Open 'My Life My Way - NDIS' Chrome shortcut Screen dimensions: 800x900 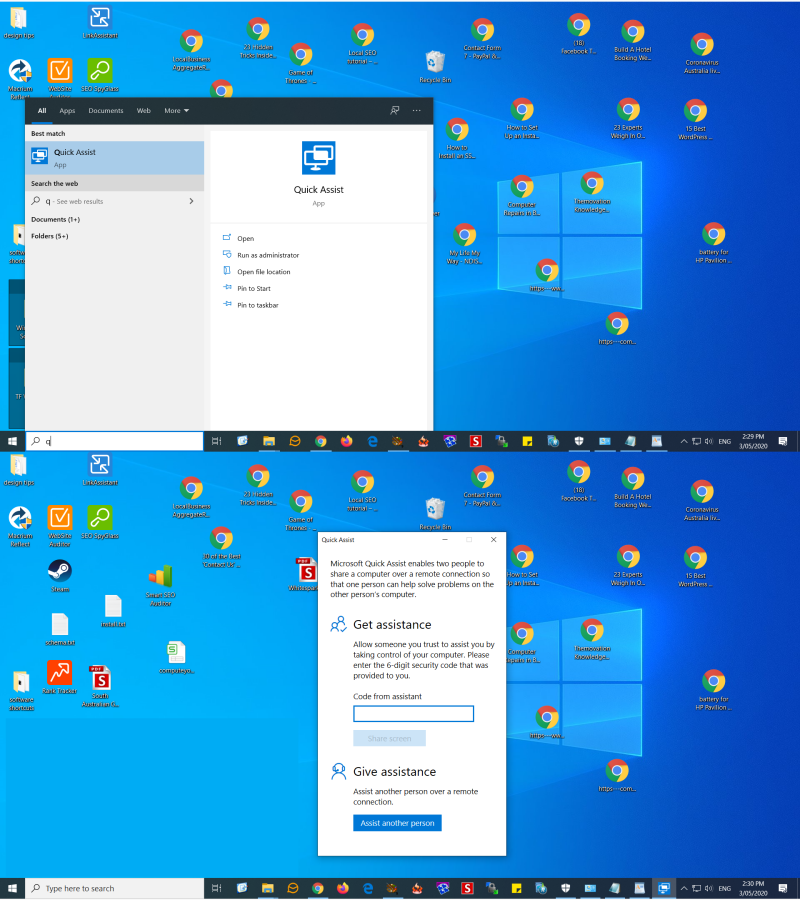pyautogui.click(x=464, y=244)
